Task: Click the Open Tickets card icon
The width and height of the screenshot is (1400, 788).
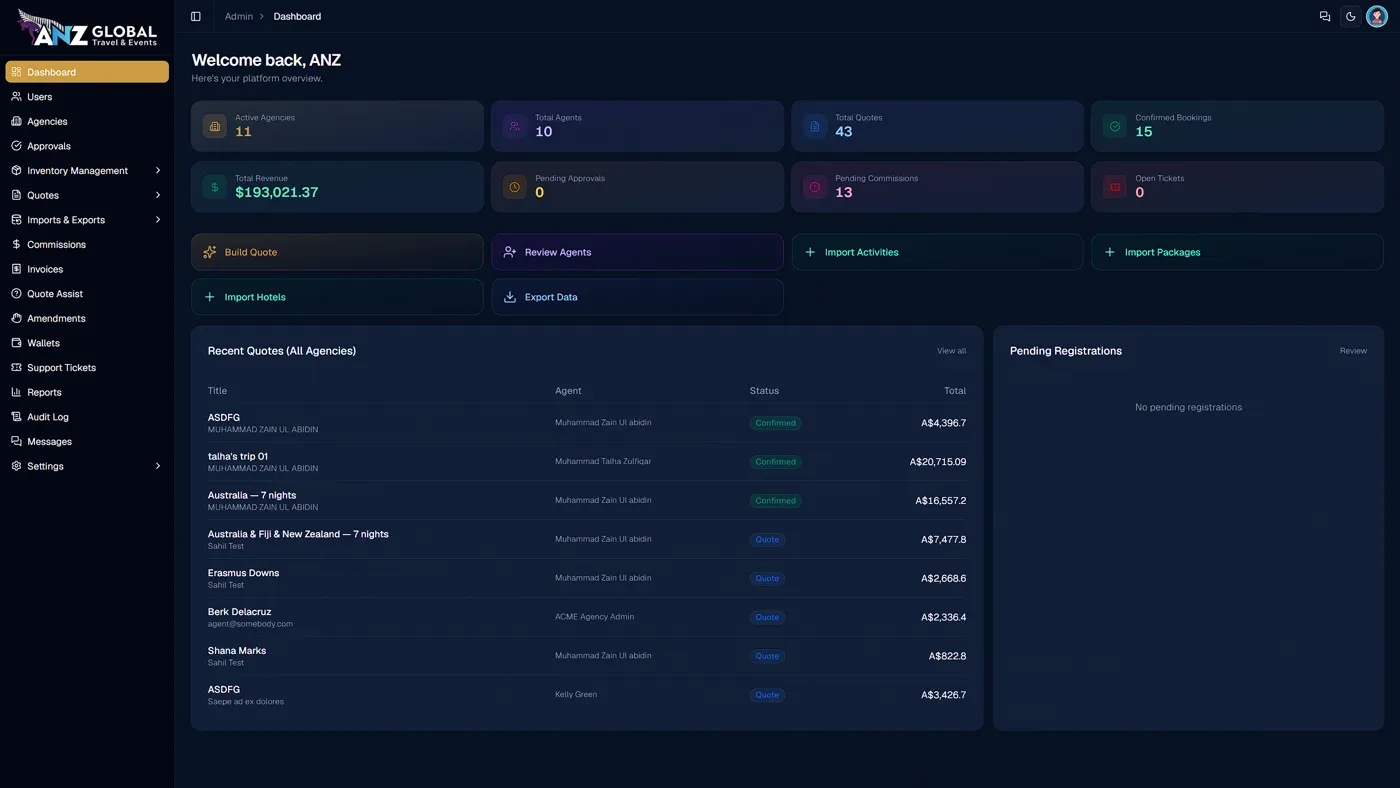Action: click(x=1114, y=187)
